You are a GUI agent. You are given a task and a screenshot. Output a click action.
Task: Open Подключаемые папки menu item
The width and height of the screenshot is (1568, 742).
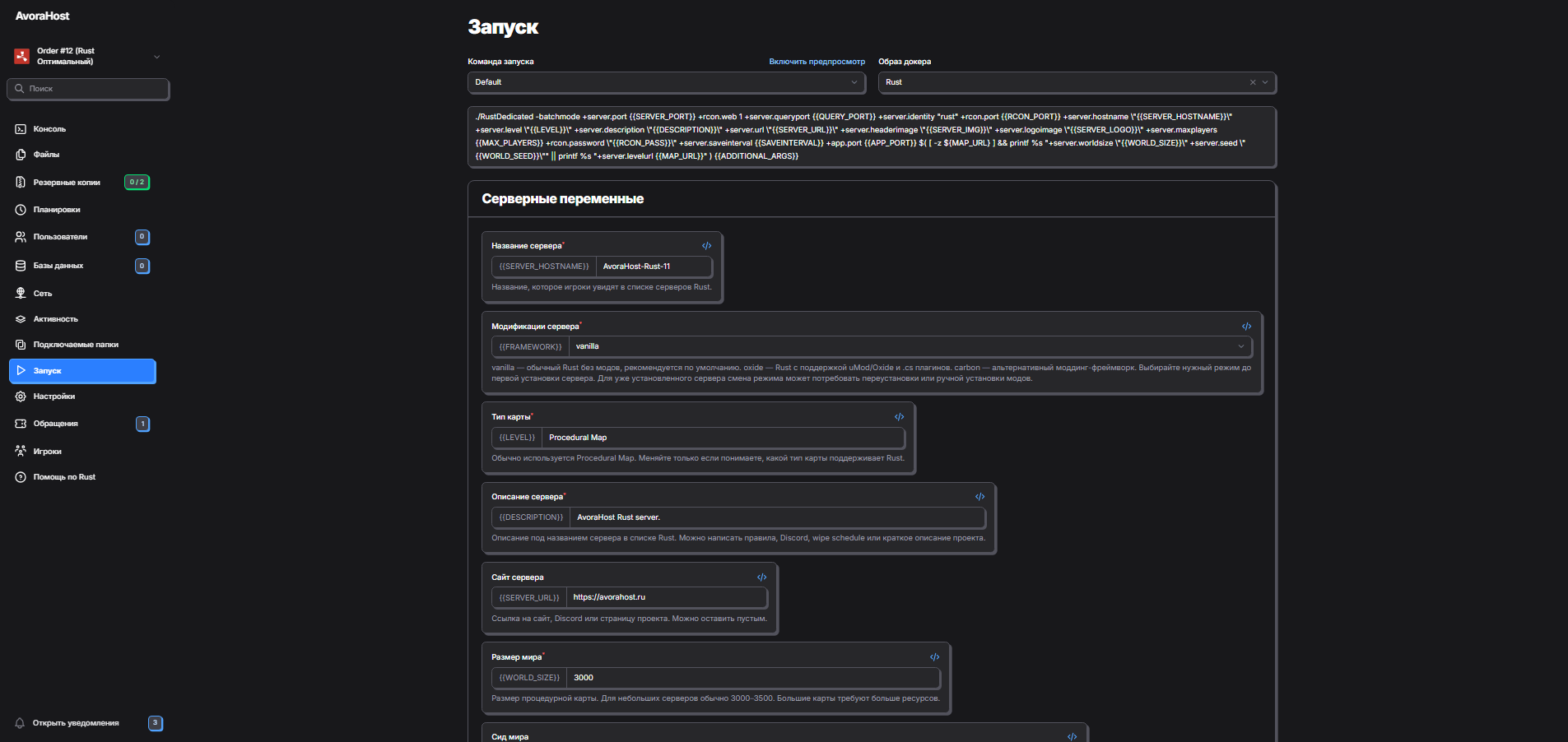pos(82,345)
